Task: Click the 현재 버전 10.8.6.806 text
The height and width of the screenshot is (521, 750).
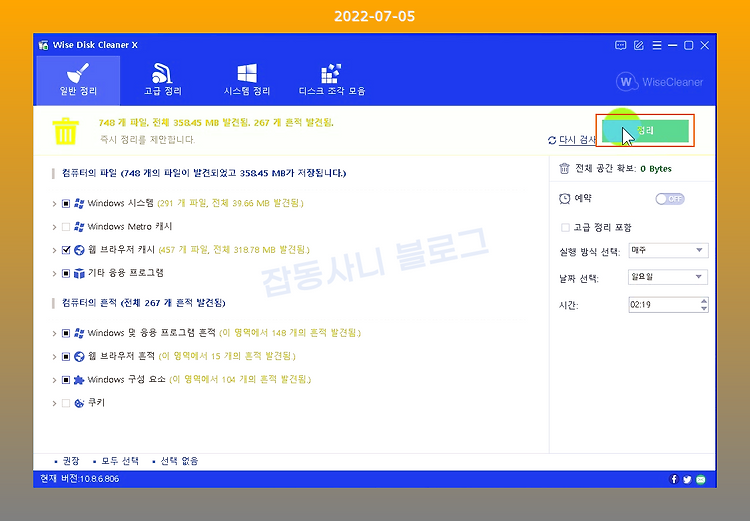Action: pyautogui.click(x=79, y=479)
